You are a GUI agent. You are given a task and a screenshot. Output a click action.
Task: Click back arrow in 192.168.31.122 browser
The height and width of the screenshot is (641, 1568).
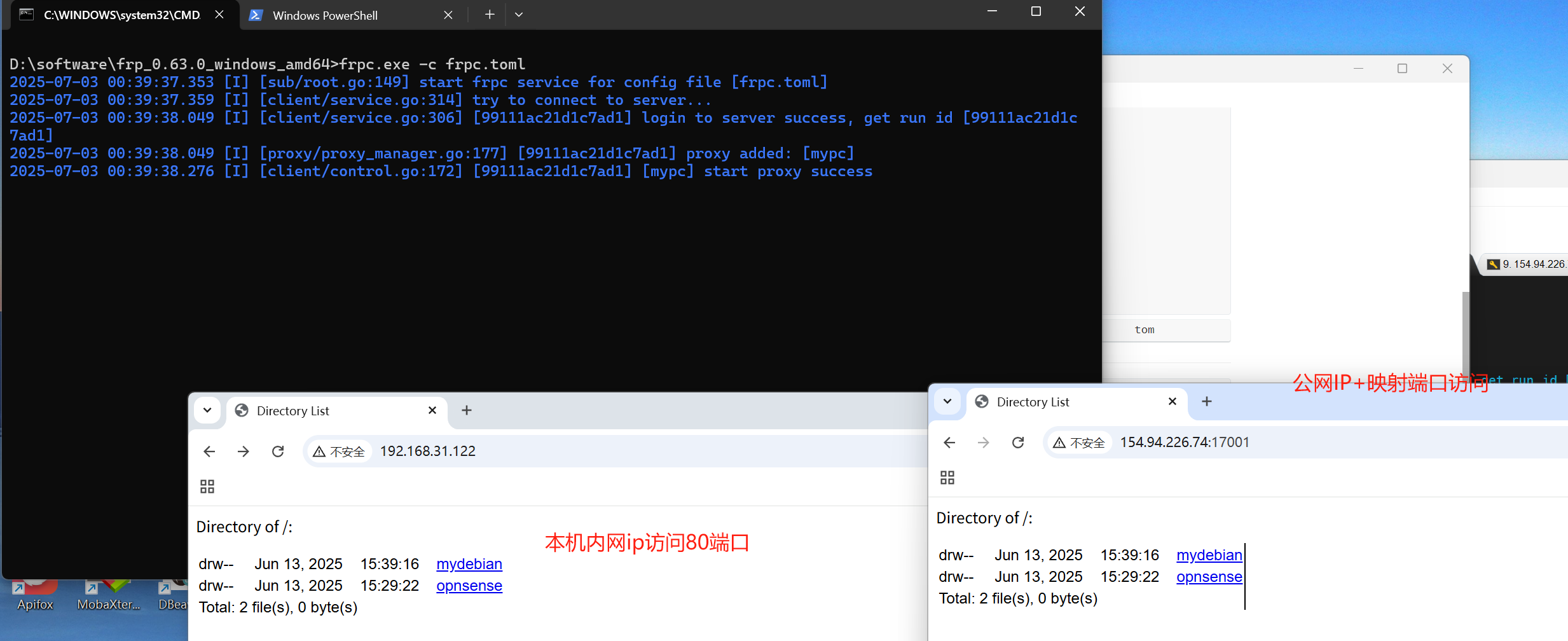pos(209,451)
